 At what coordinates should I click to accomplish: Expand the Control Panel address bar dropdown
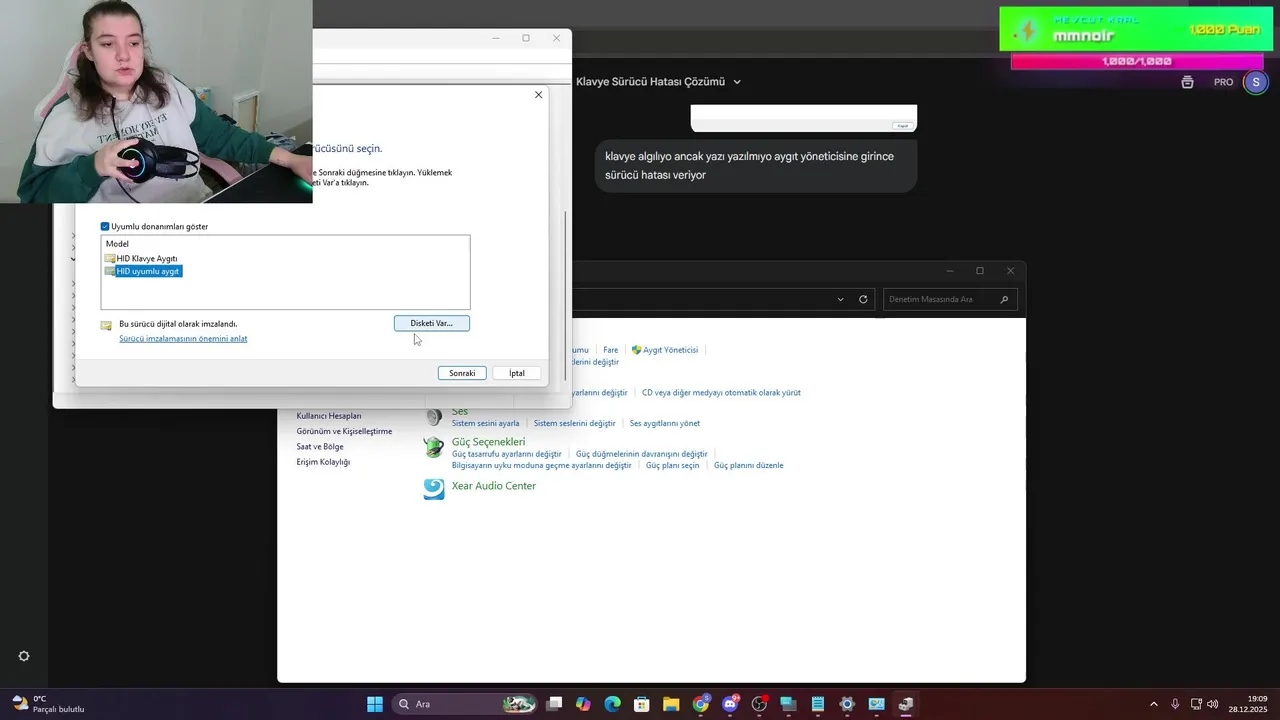tap(840, 299)
